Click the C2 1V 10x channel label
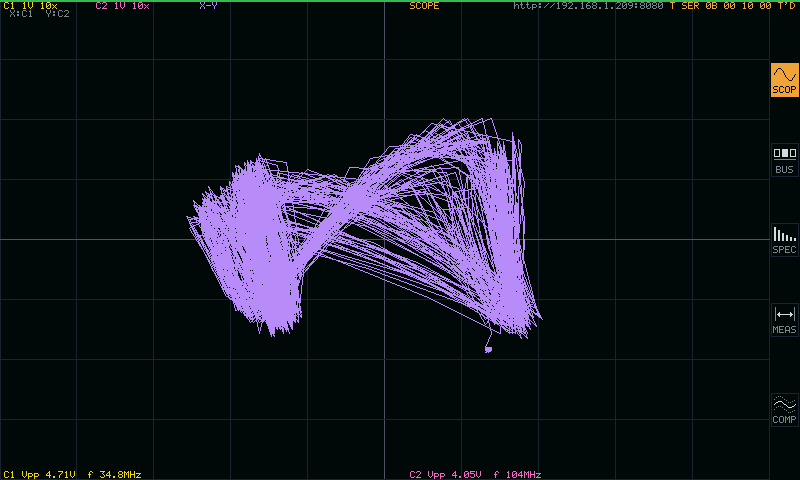Screen dimensions: 800x480 click(122, 6)
